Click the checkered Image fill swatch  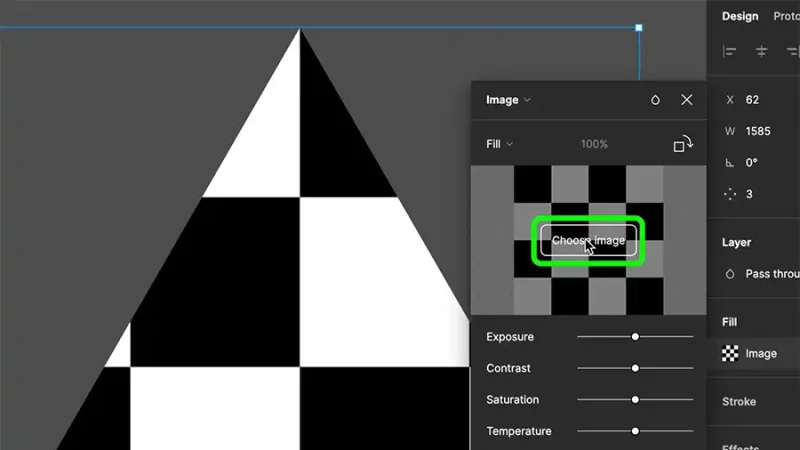pos(730,353)
